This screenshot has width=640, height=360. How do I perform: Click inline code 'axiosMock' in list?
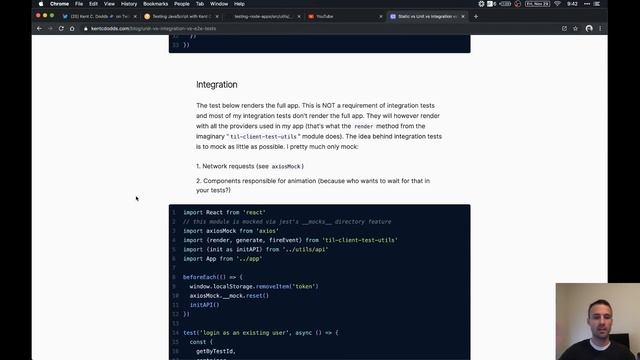click(x=286, y=167)
